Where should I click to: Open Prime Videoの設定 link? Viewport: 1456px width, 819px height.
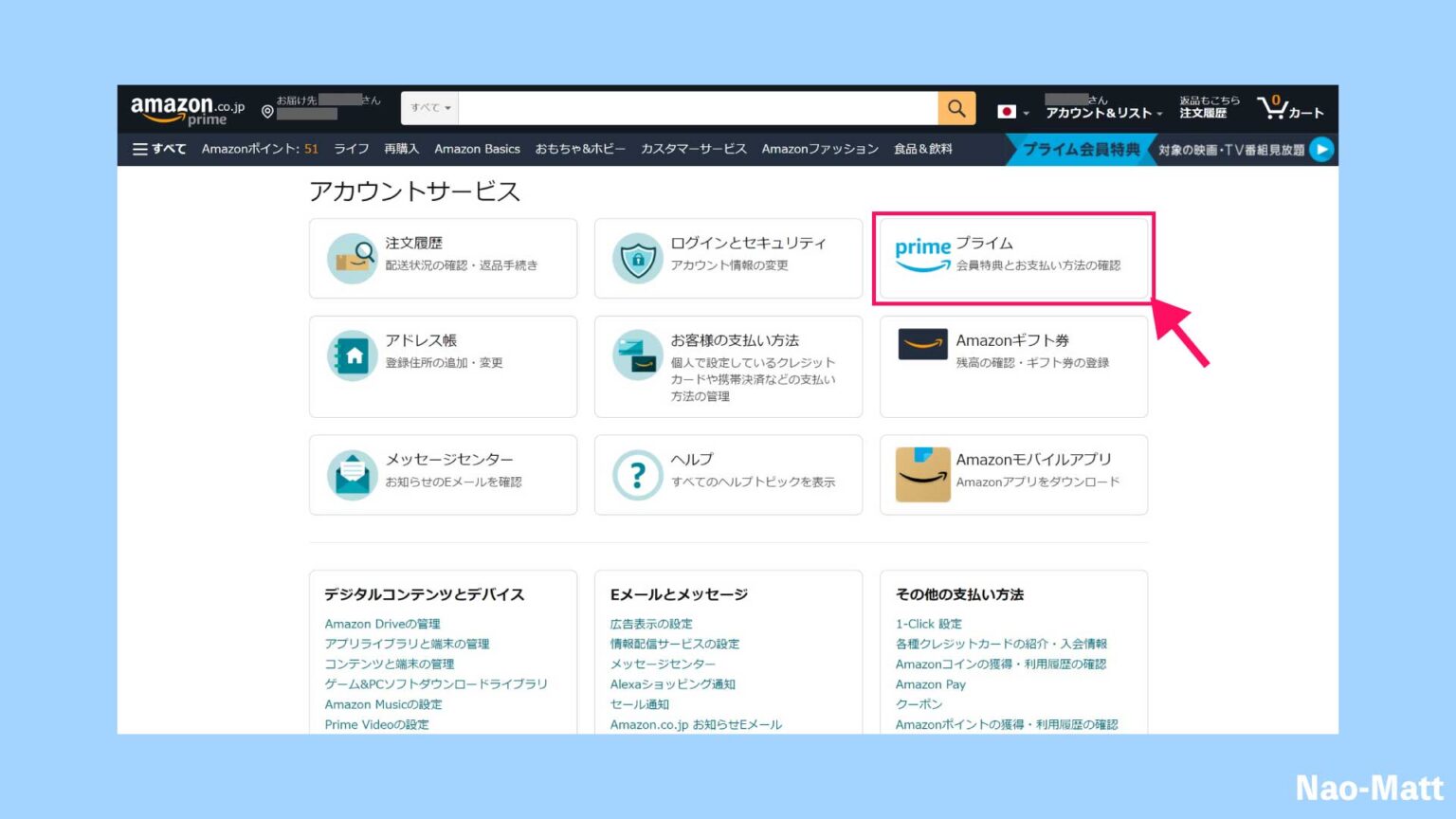(376, 724)
